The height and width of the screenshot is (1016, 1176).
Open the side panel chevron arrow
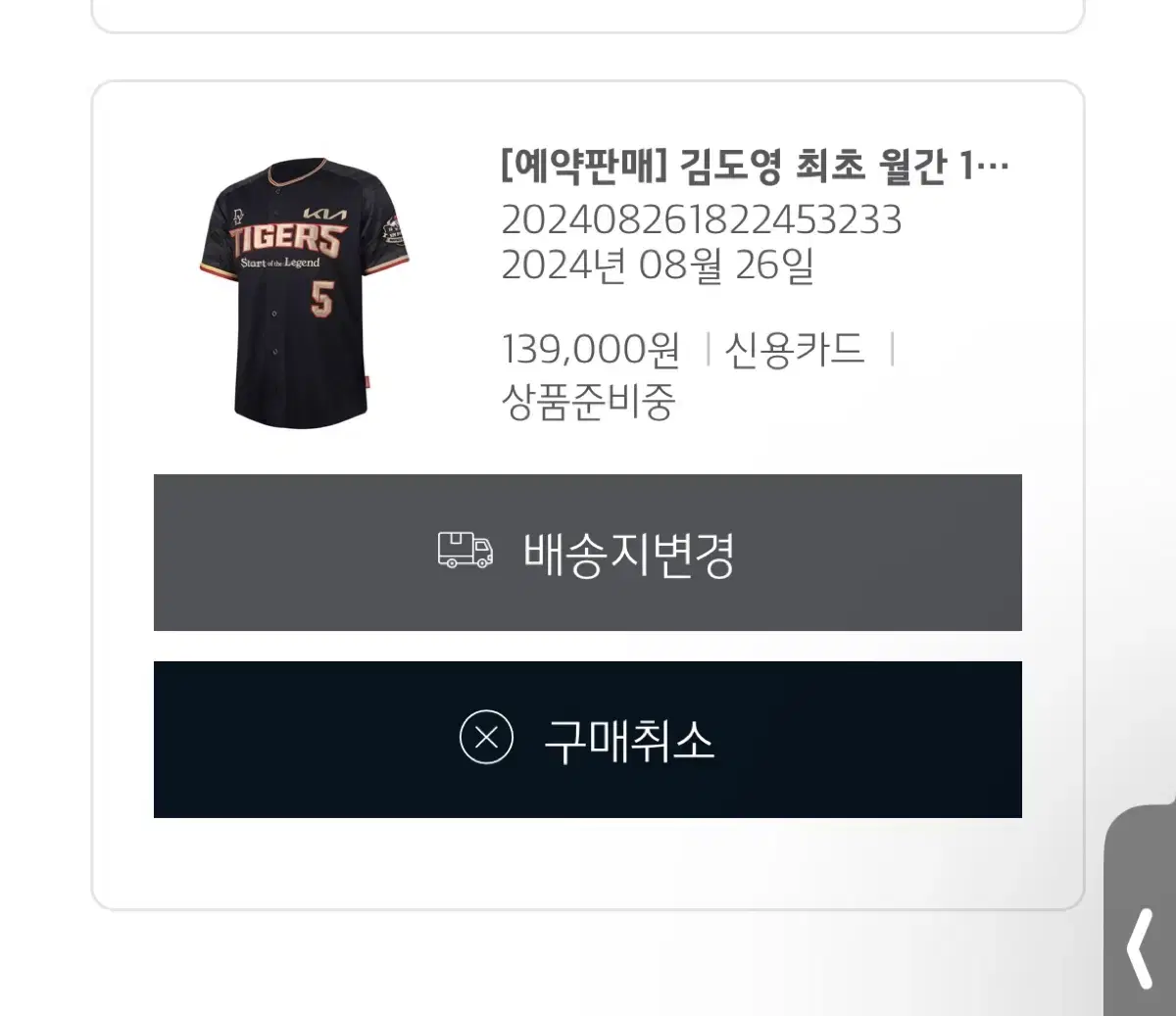pyautogui.click(x=1140, y=948)
